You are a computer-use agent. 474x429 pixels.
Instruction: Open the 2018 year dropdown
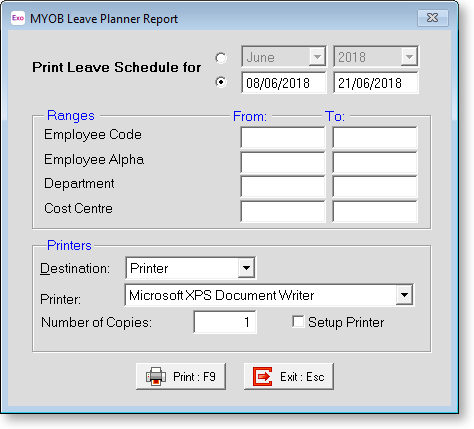pos(409,57)
